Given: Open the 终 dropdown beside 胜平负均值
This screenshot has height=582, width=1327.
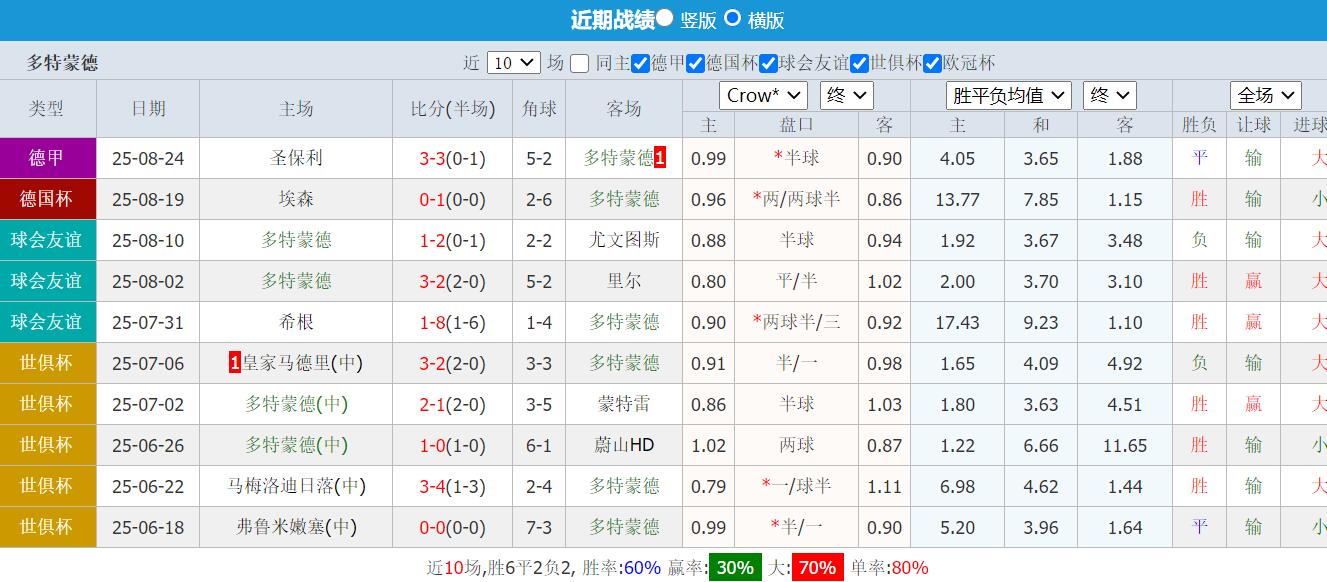Looking at the screenshot, I should point(1109,95).
